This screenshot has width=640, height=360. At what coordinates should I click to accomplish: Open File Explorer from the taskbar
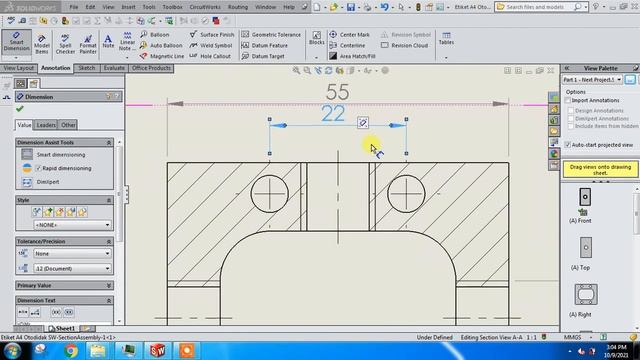click(x=98, y=351)
